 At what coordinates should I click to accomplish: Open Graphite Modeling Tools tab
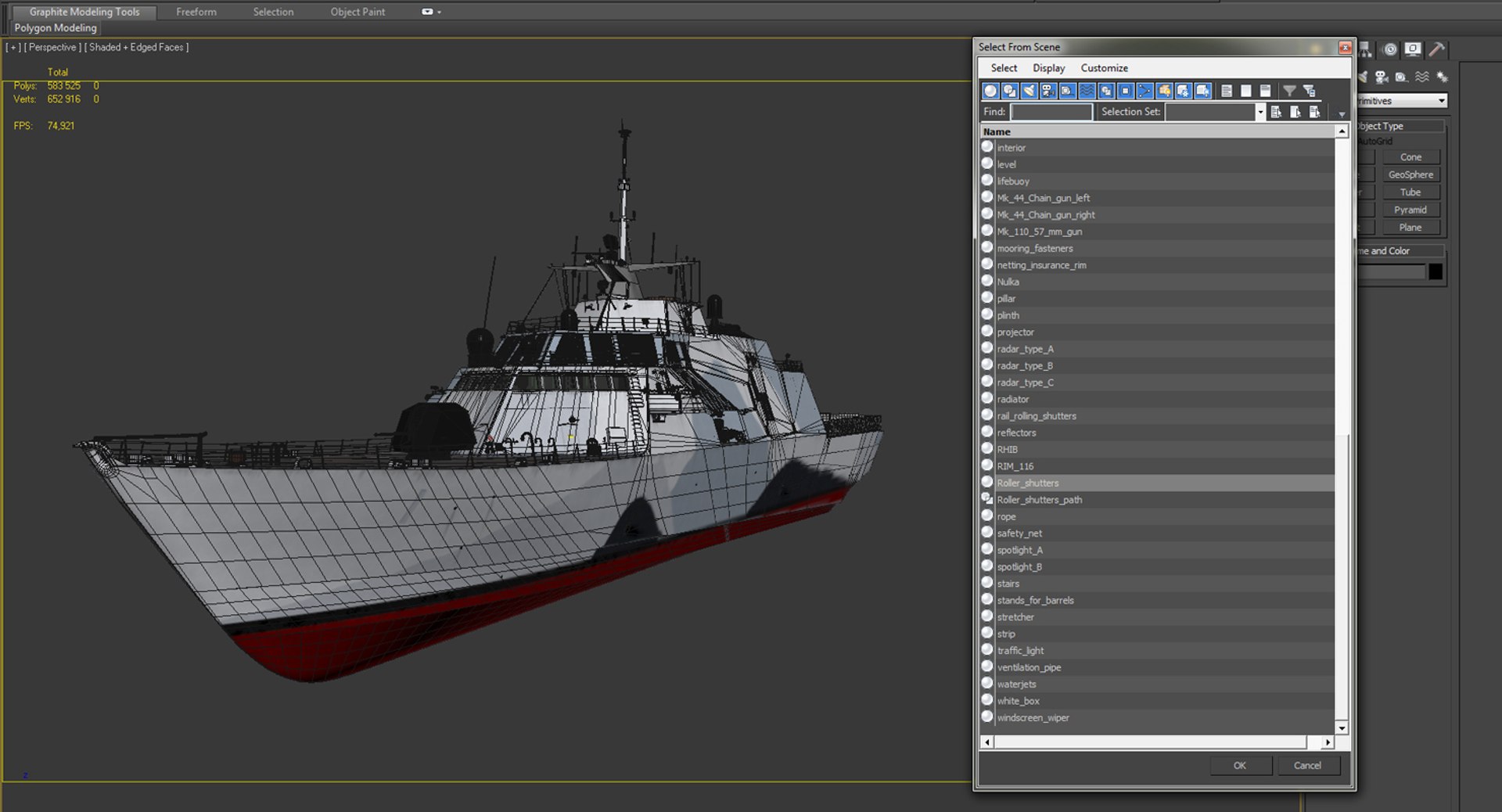pyautogui.click(x=84, y=12)
